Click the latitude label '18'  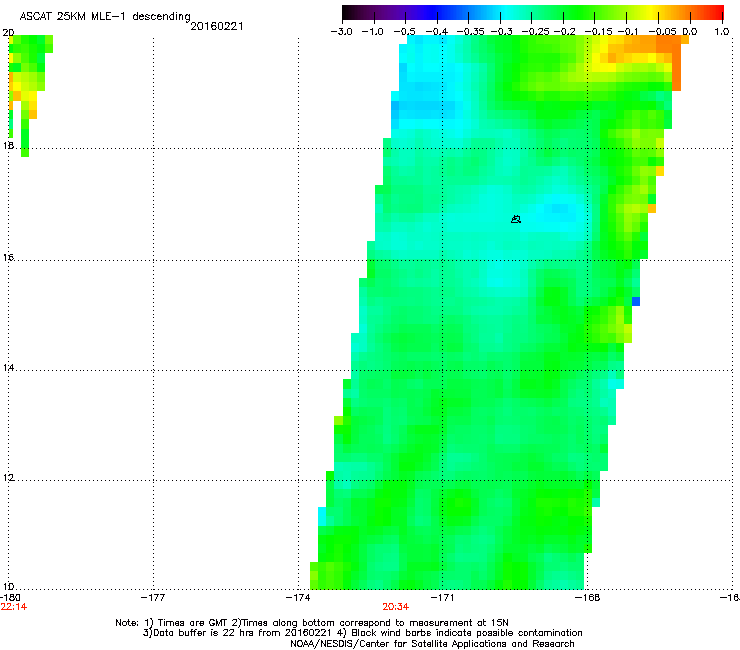coord(8,145)
